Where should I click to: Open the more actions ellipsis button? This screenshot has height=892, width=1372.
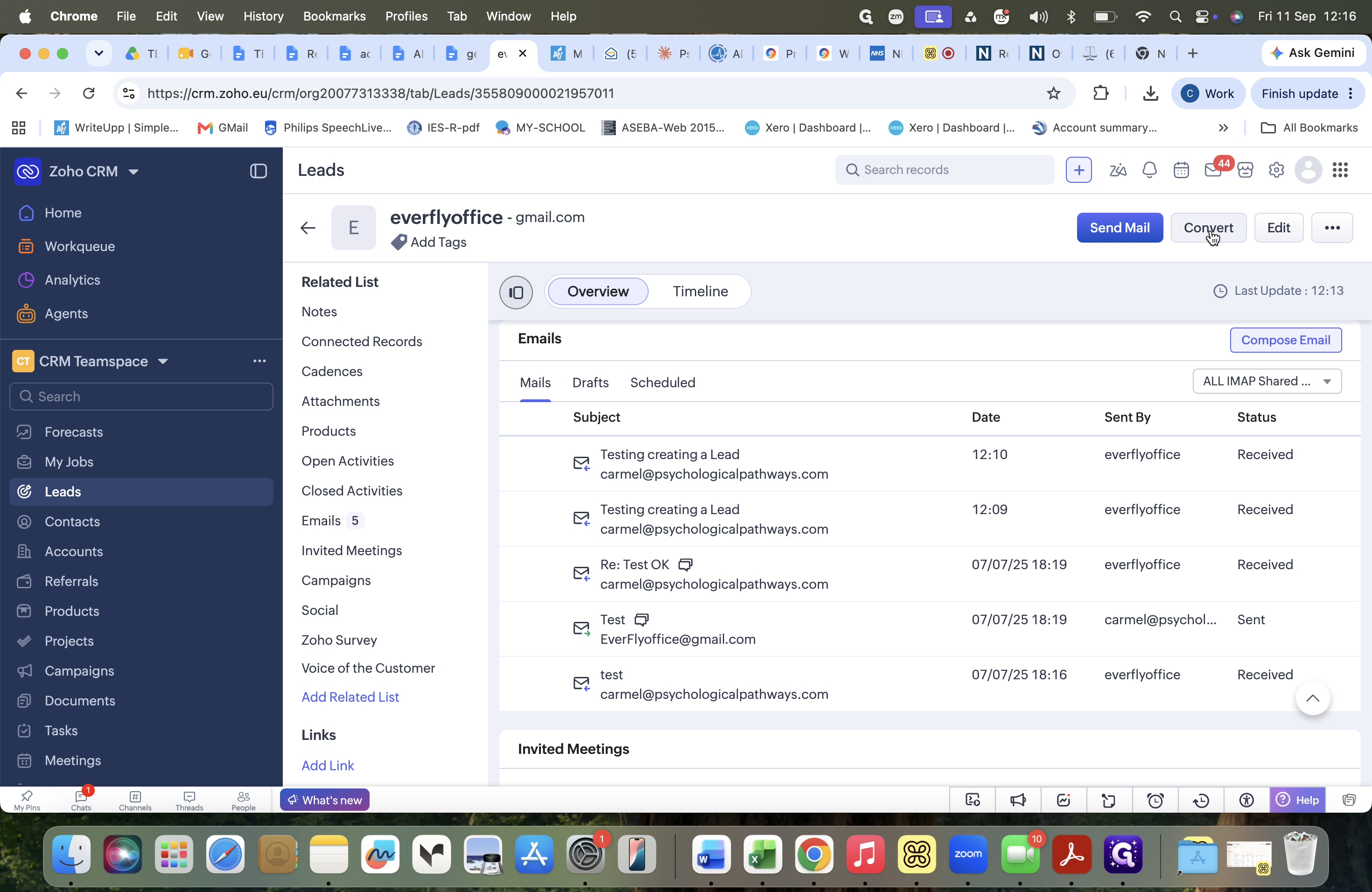(1332, 228)
